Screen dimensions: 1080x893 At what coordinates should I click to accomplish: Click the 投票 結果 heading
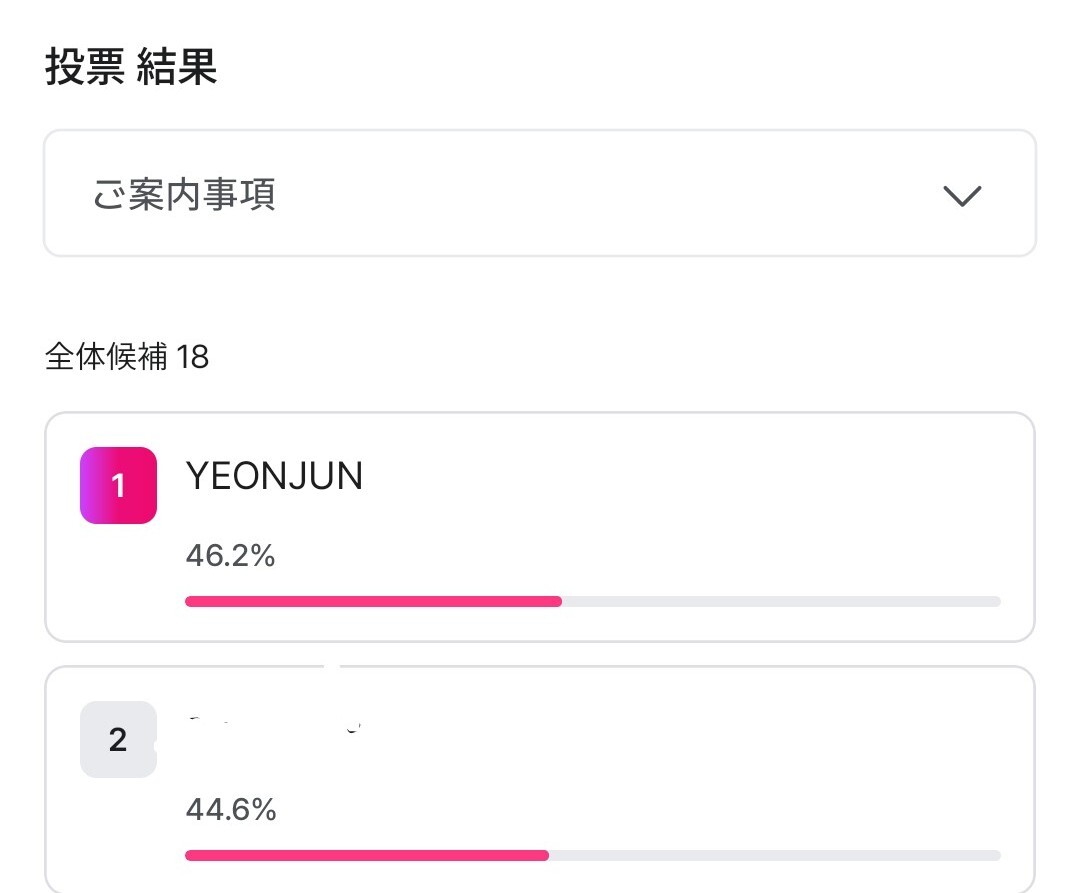pos(131,67)
